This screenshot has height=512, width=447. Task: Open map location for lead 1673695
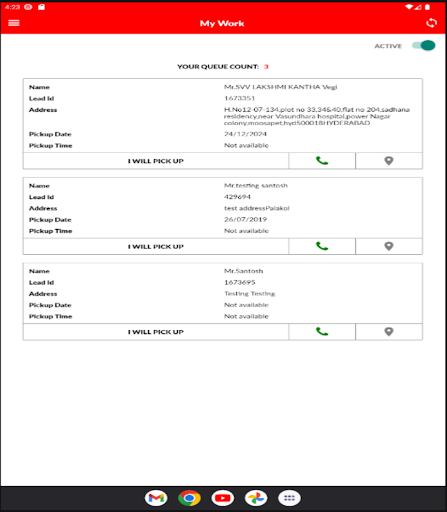pos(389,332)
